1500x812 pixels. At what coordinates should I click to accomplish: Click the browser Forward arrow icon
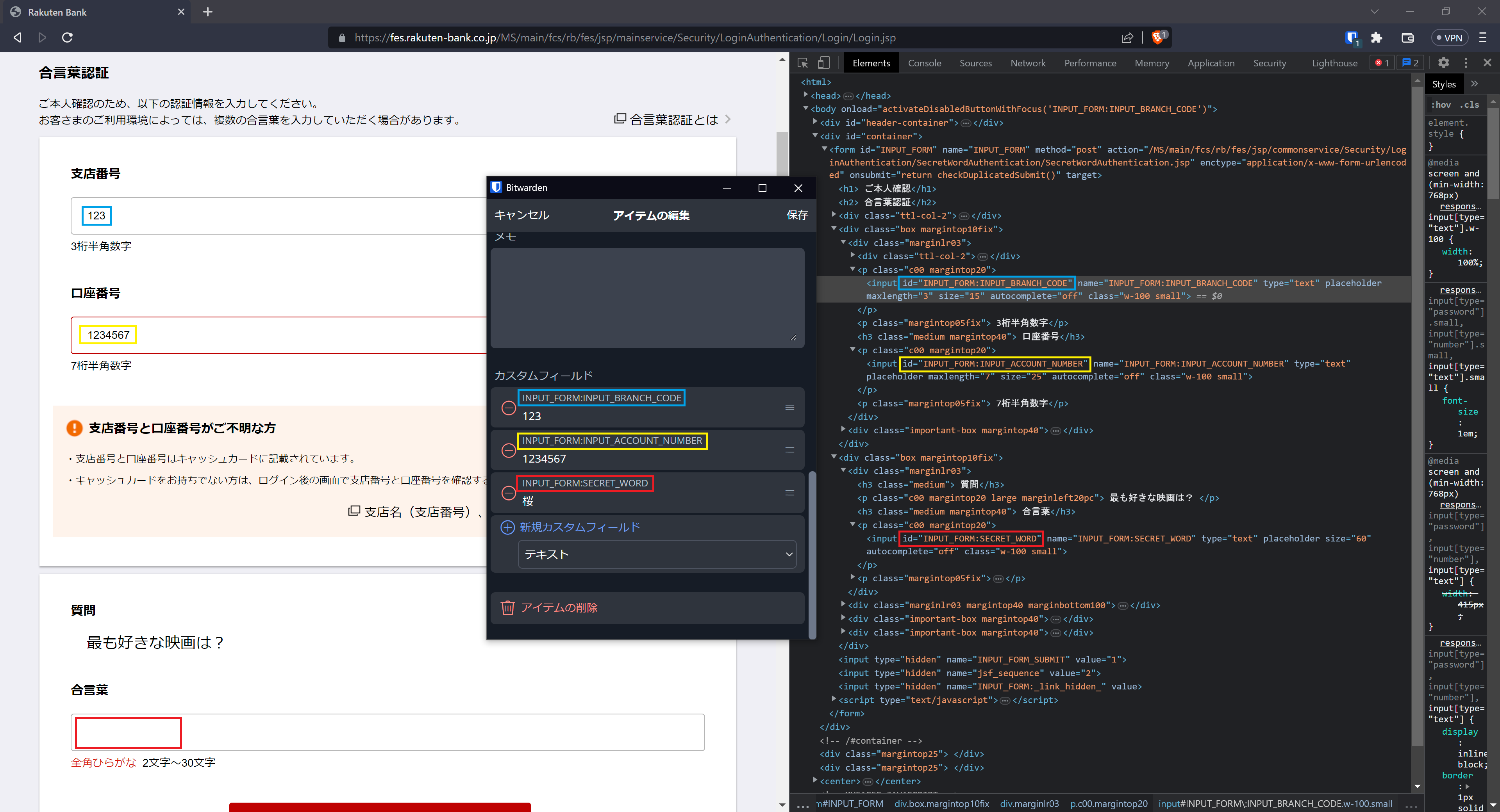pyautogui.click(x=42, y=37)
